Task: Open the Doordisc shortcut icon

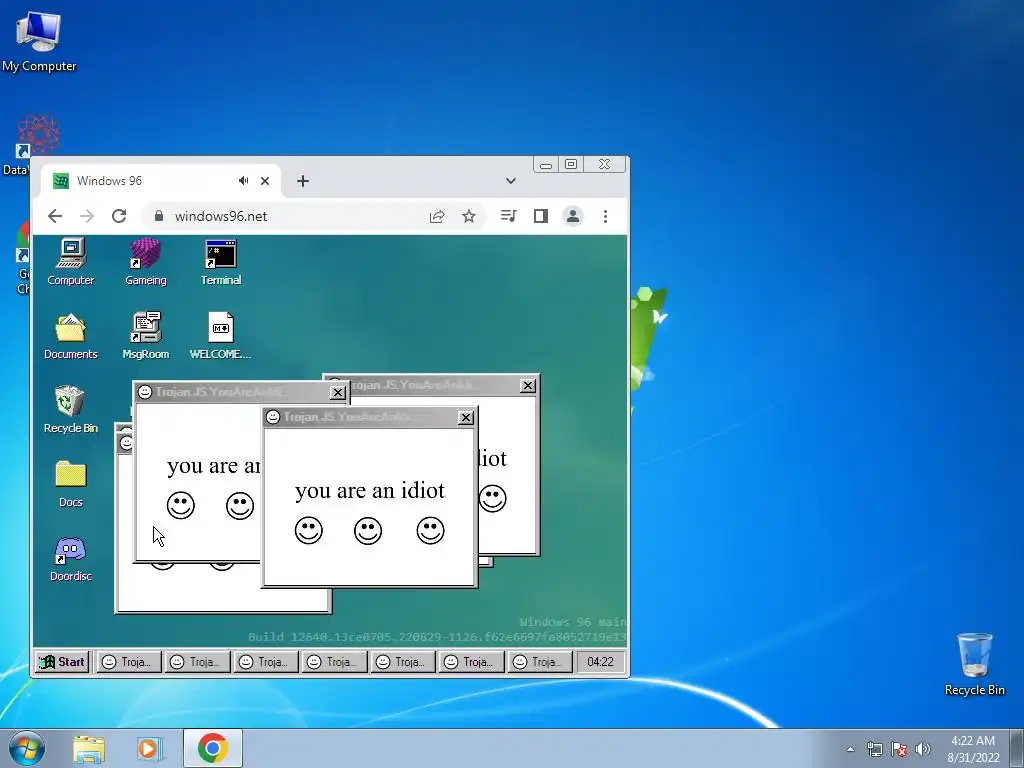Action: tap(71, 558)
